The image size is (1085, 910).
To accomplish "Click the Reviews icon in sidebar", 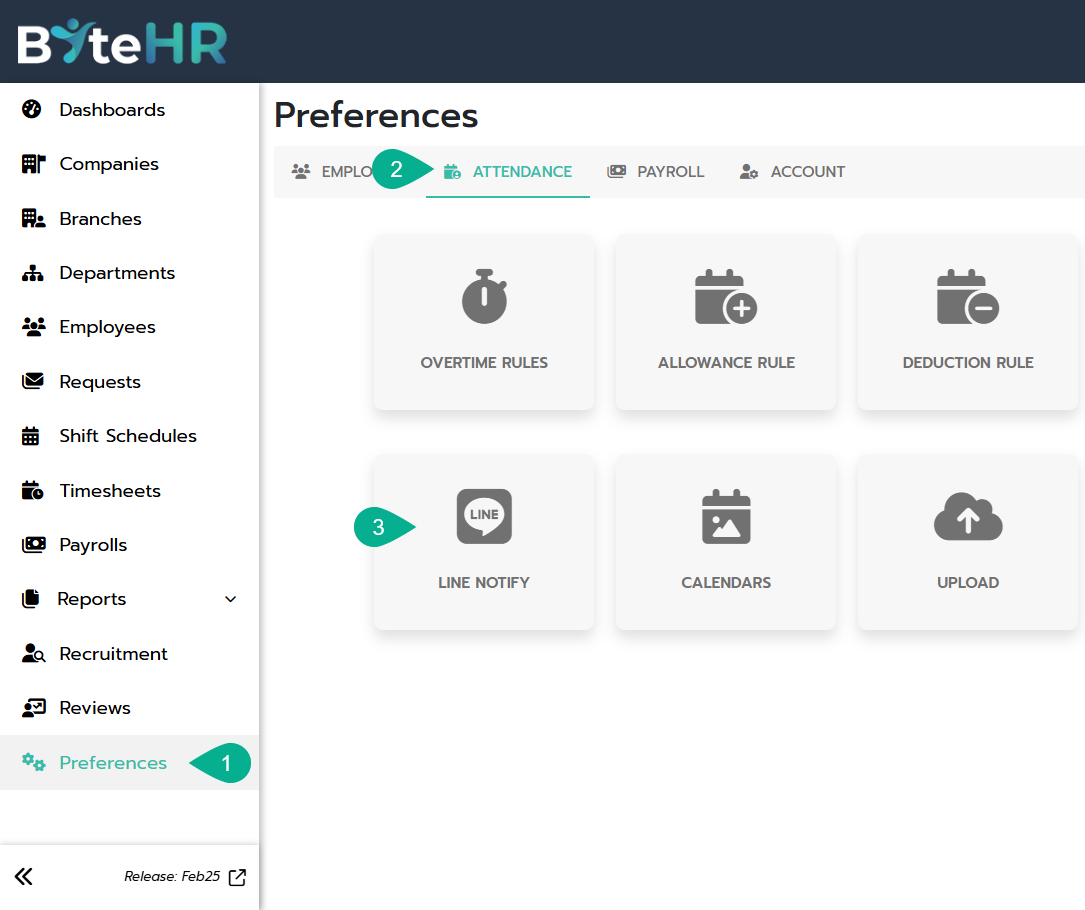I will pyautogui.click(x=33, y=707).
